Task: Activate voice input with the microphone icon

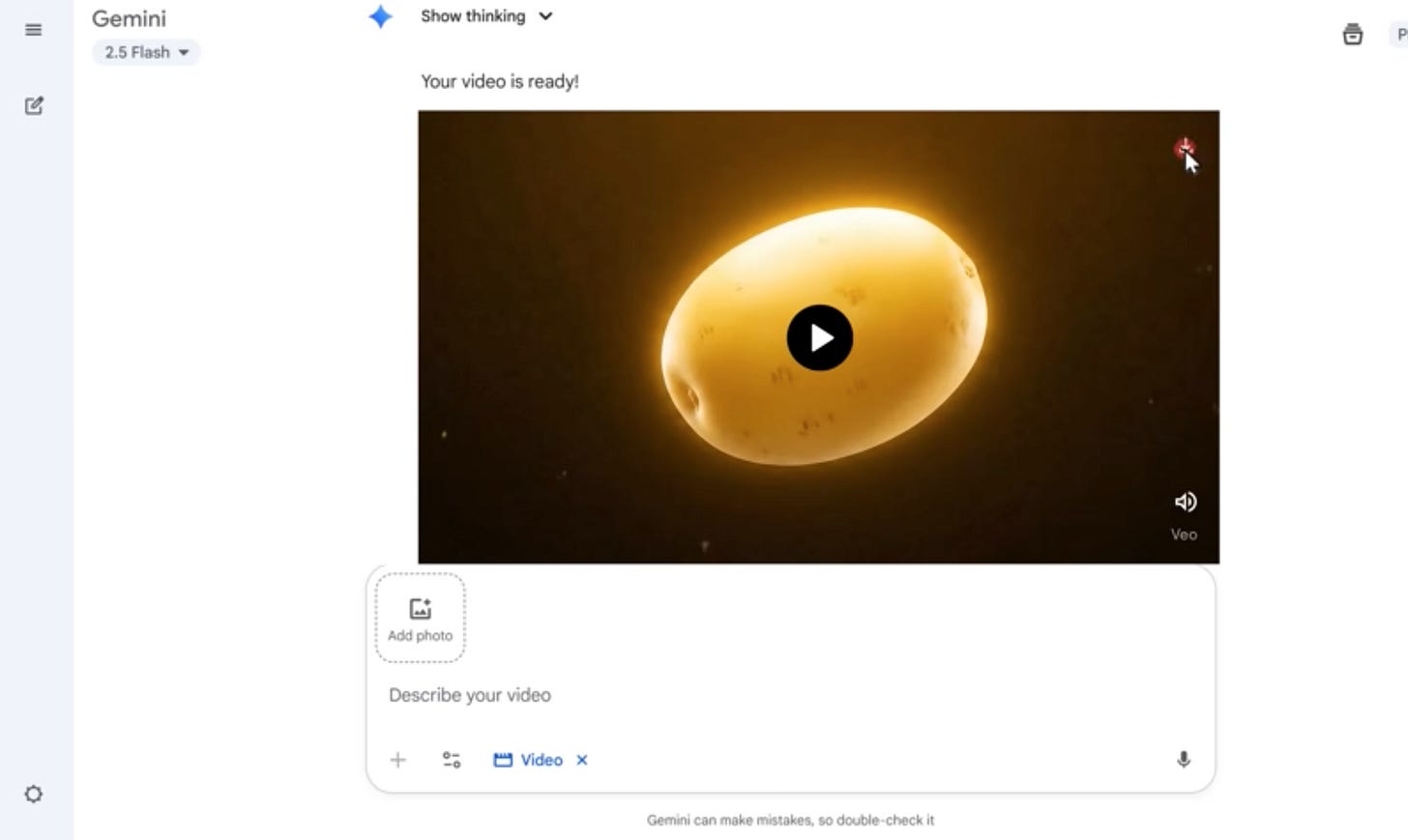Action: pos(1184,760)
